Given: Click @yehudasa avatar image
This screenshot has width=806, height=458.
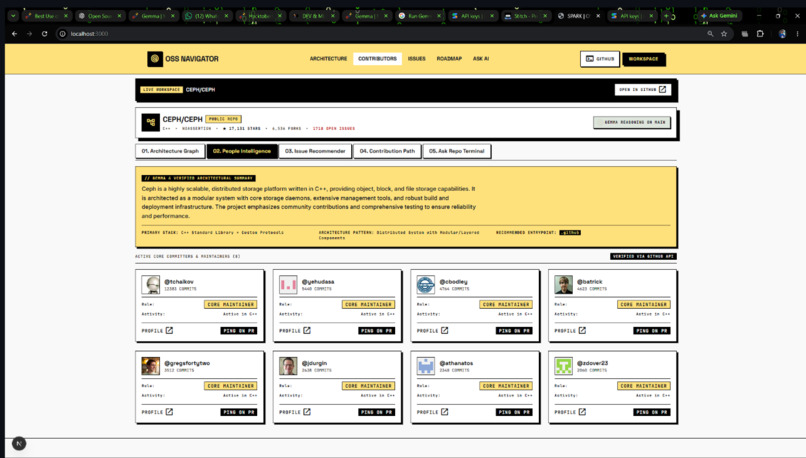Looking at the screenshot, I should pyautogui.click(x=288, y=285).
